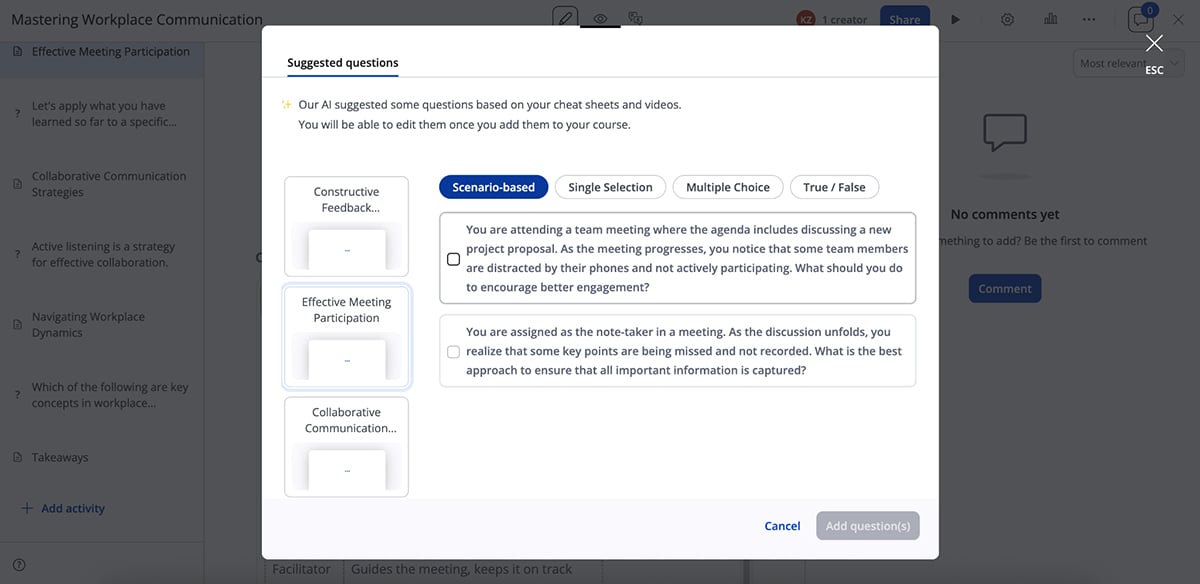Select the Constructive Feedback cheat sheet card
The height and width of the screenshot is (584, 1200).
click(x=346, y=226)
